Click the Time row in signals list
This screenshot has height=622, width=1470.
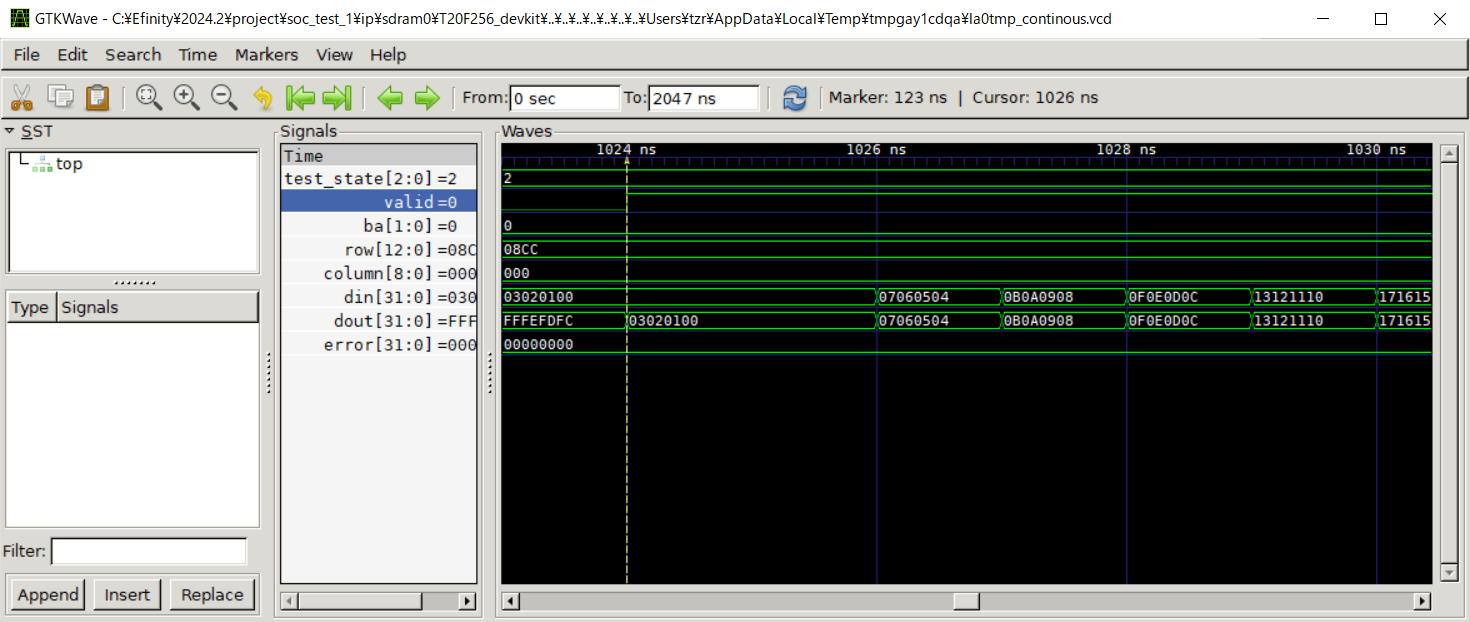coord(379,156)
